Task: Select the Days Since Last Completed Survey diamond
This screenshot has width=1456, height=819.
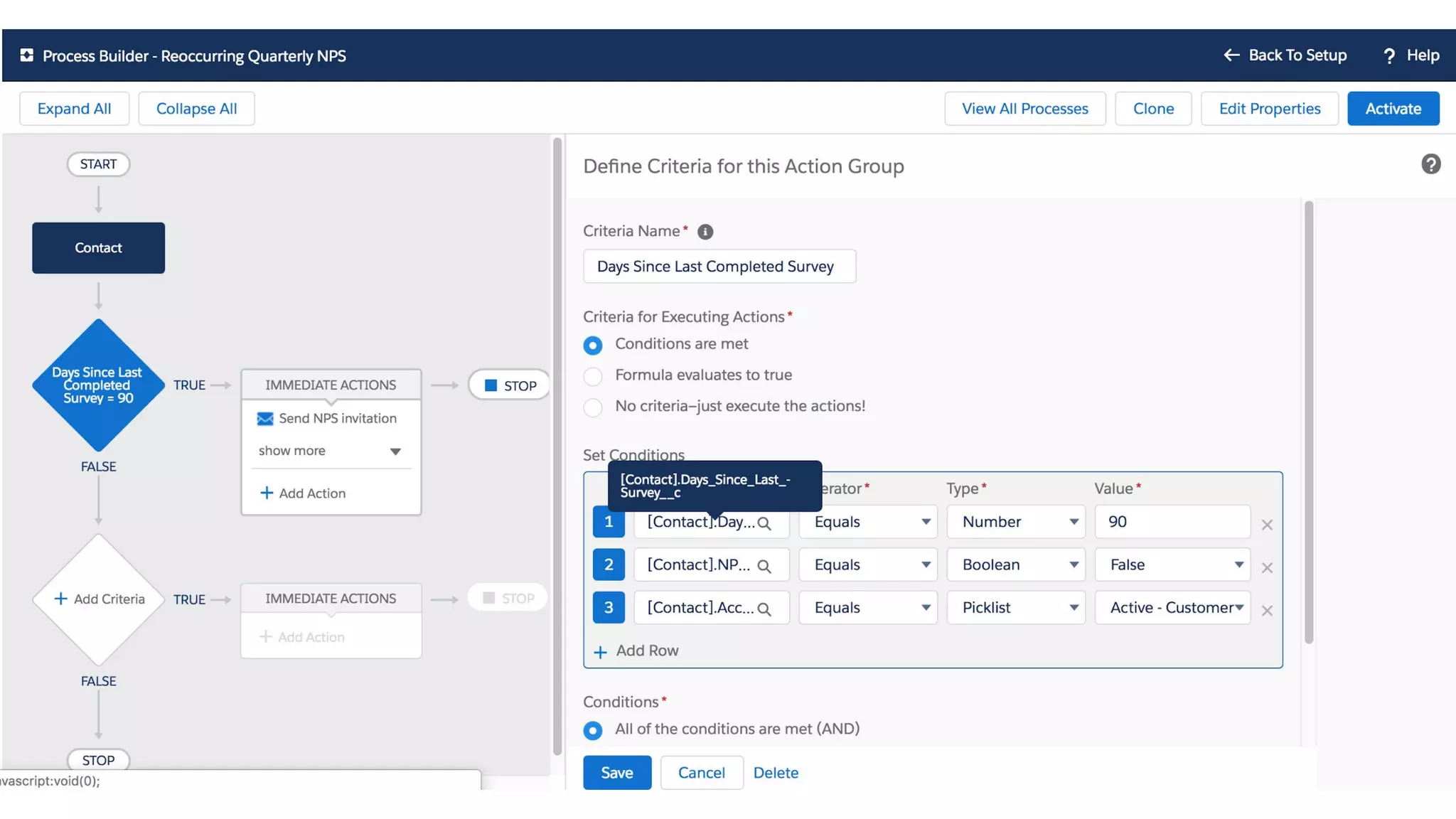Action: pos(99,385)
